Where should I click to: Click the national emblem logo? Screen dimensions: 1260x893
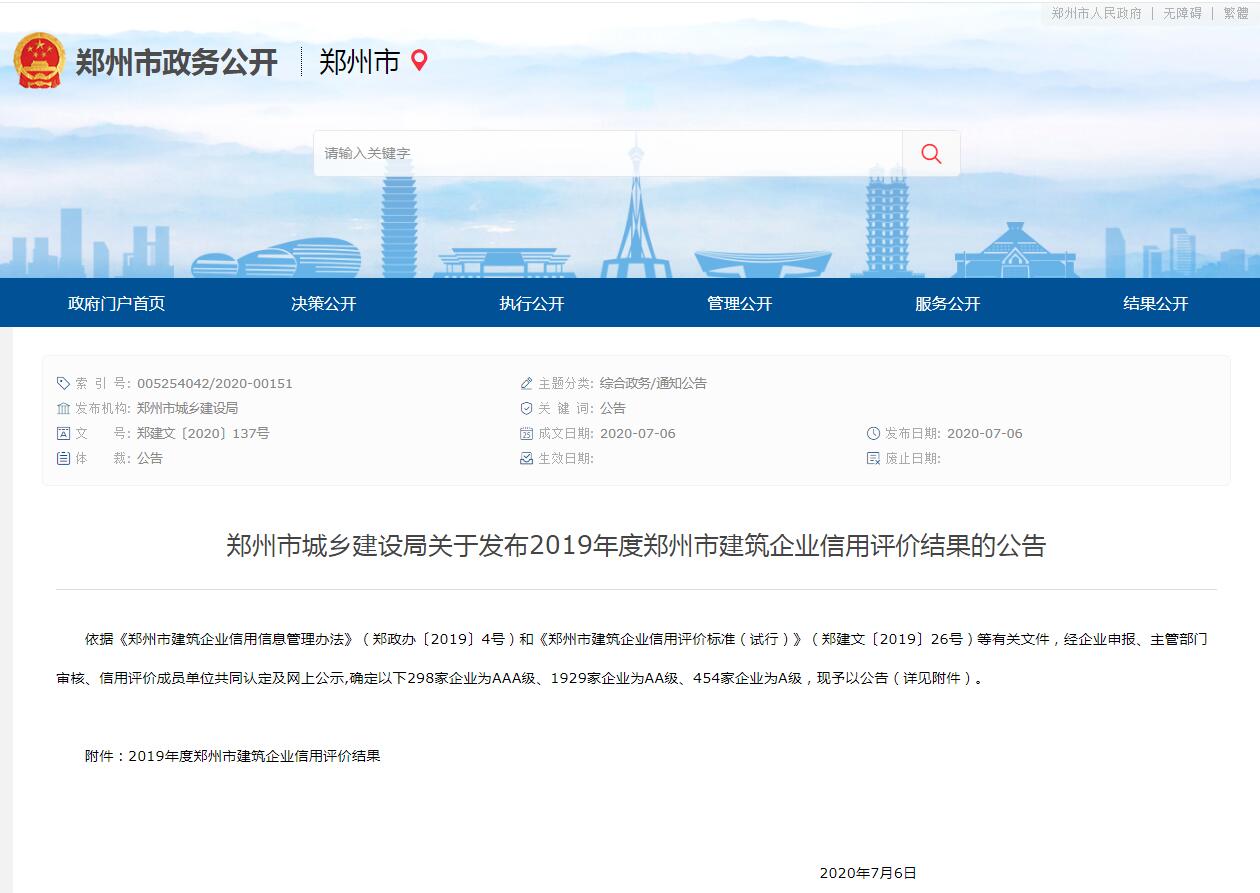39,61
